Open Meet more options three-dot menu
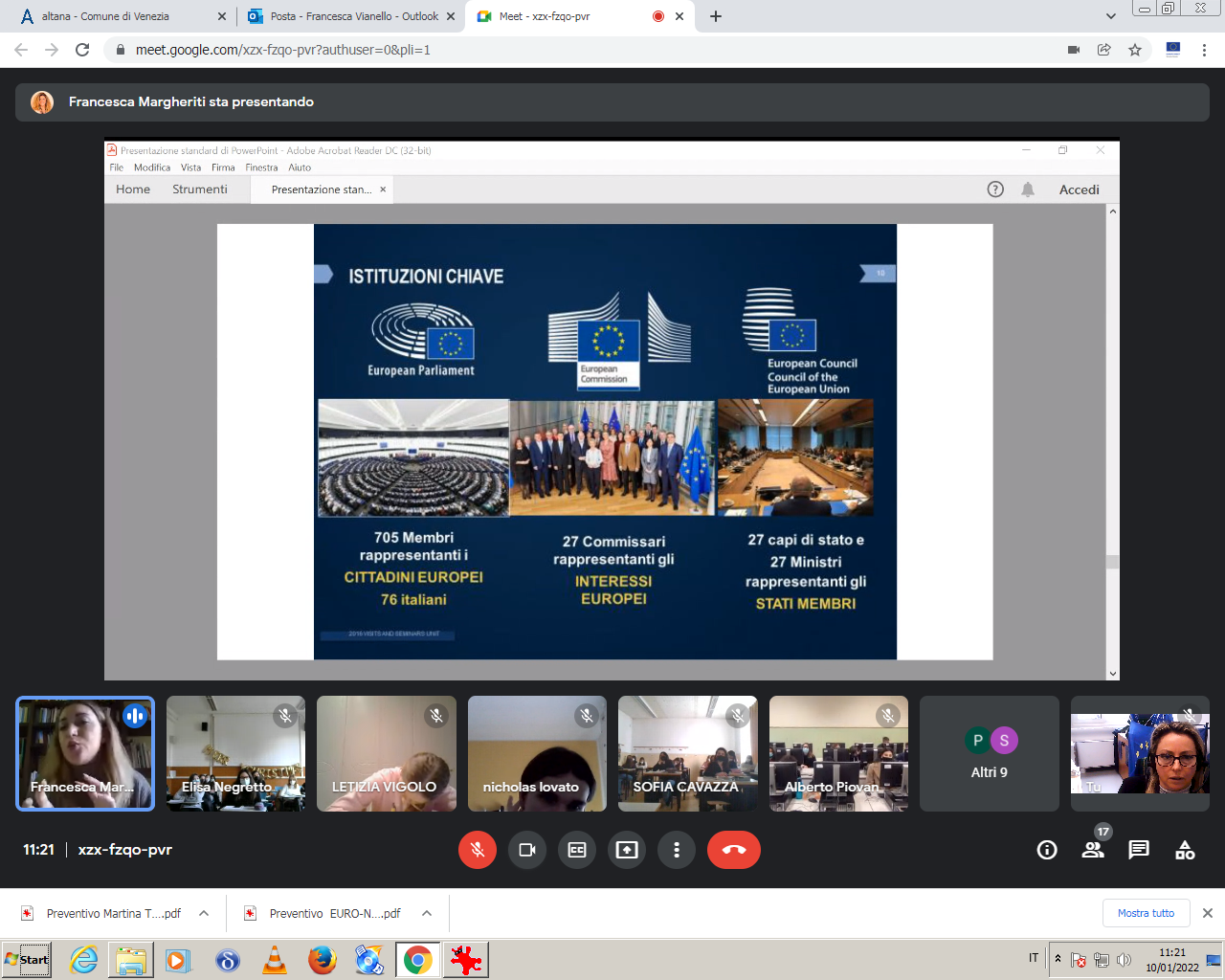 677,850
